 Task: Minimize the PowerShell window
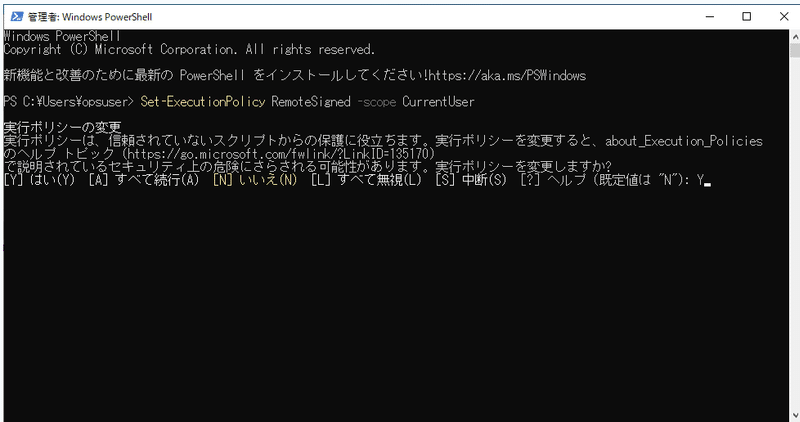pos(710,16)
